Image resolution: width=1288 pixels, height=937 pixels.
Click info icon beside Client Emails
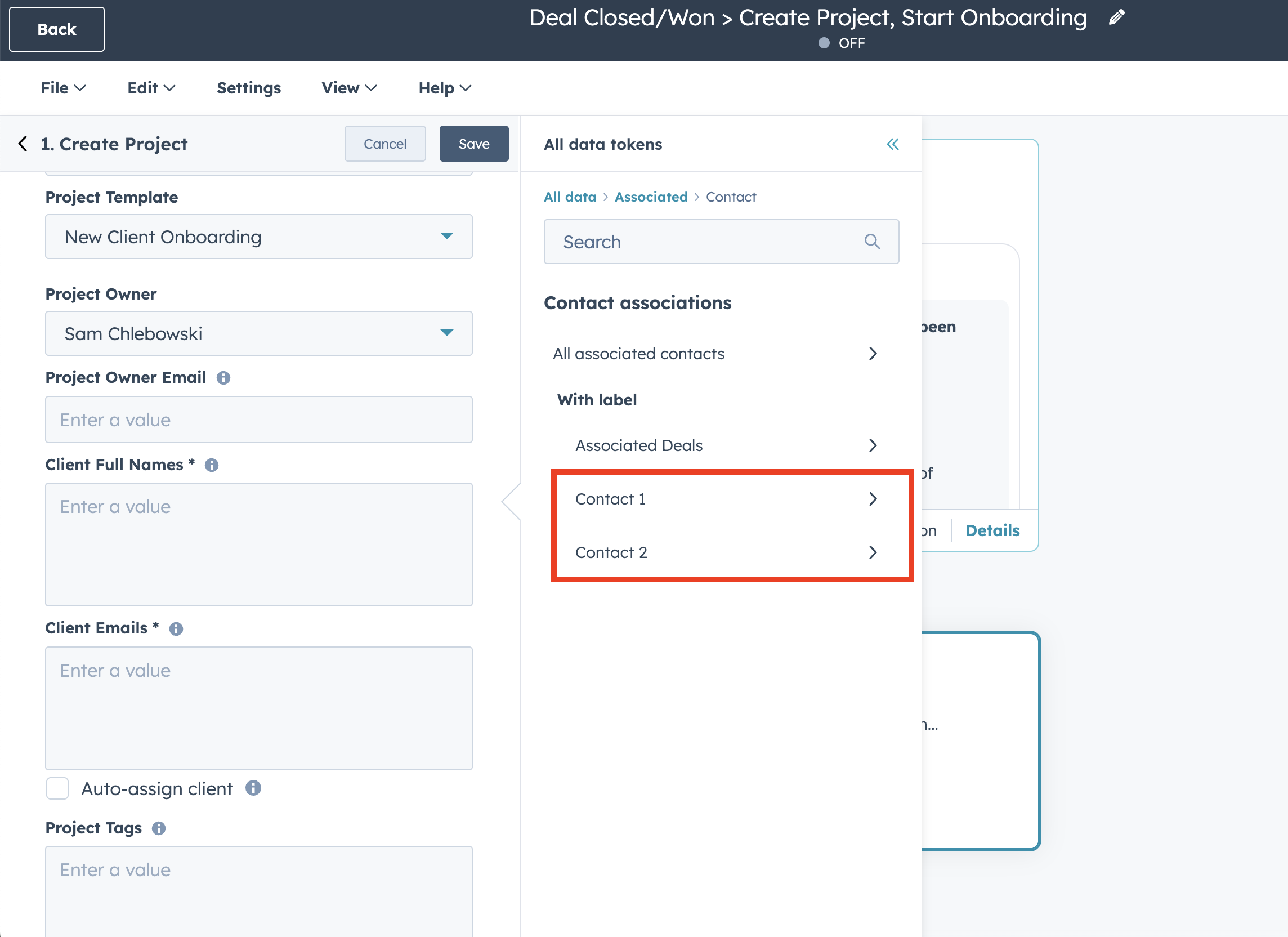pos(176,629)
